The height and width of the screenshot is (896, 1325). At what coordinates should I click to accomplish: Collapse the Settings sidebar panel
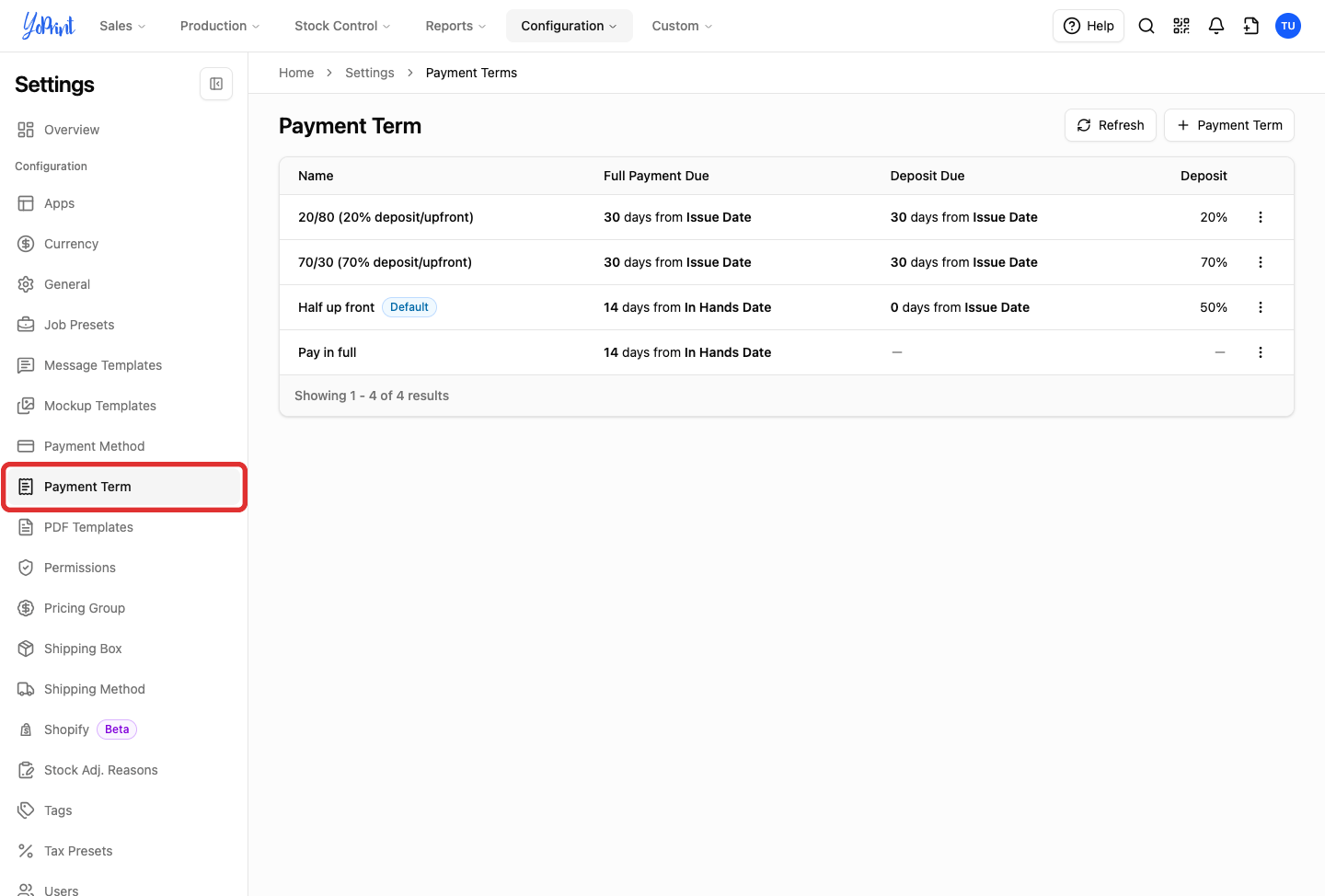click(x=216, y=84)
